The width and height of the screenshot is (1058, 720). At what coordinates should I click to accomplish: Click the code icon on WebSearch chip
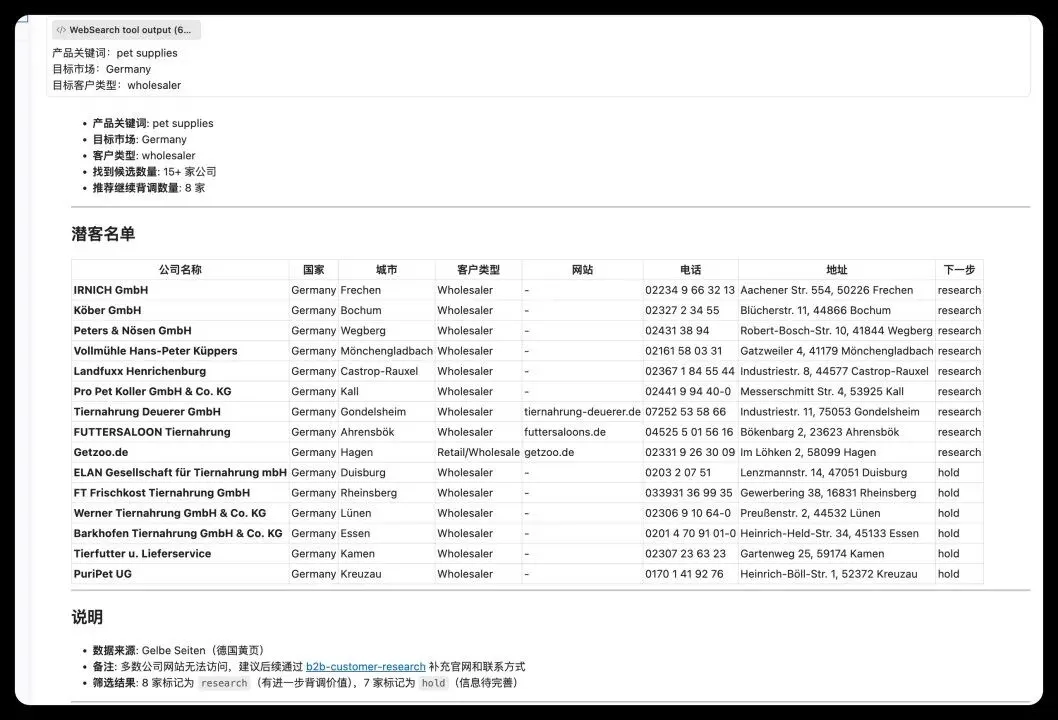[61, 30]
